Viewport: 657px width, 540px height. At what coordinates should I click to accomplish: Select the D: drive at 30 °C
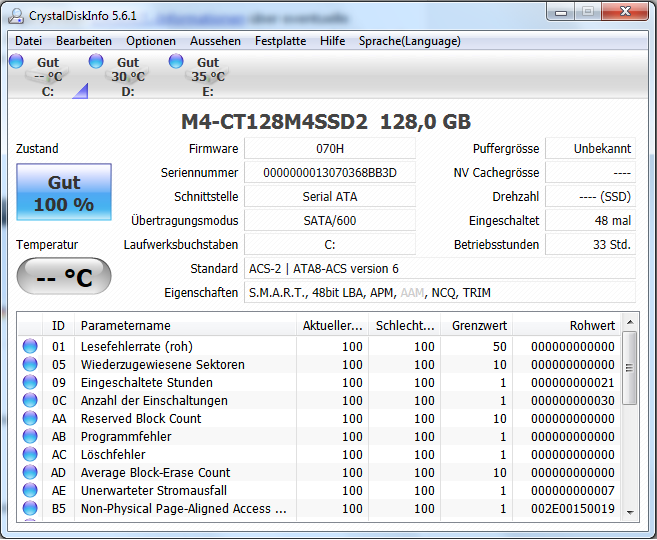[x=128, y=76]
